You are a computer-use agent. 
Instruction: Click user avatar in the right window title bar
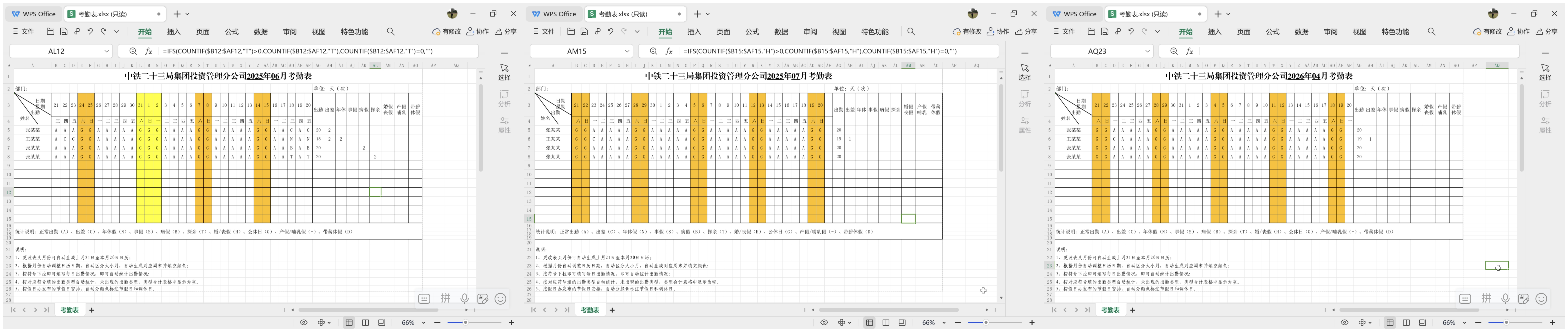pos(1493,13)
